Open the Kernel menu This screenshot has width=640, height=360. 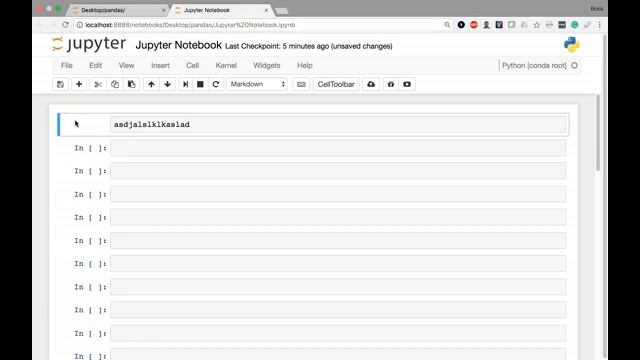pos(226,65)
